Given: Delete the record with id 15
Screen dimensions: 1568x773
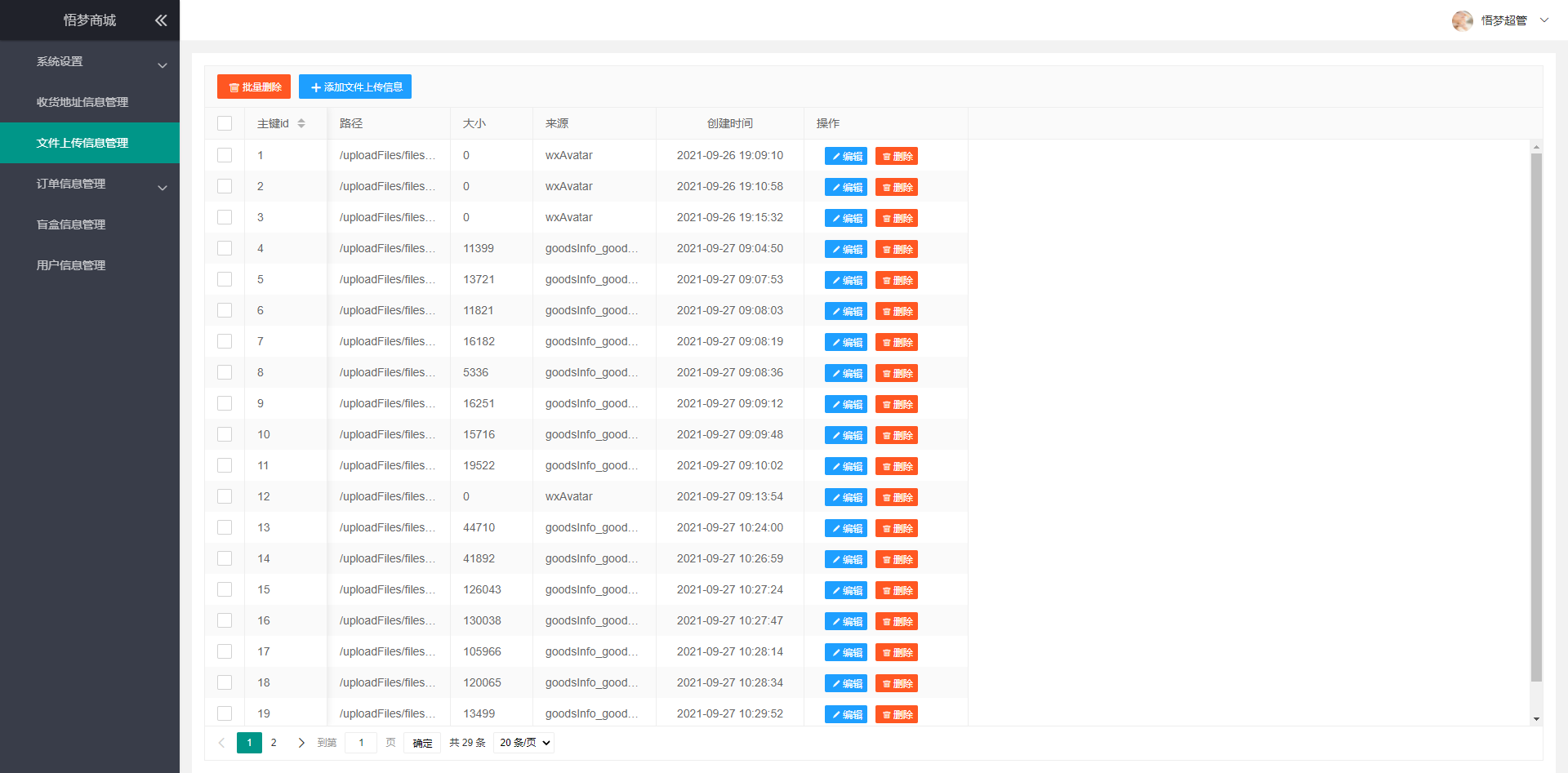Looking at the screenshot, I should pyautogui.click(x=897, y=590).
